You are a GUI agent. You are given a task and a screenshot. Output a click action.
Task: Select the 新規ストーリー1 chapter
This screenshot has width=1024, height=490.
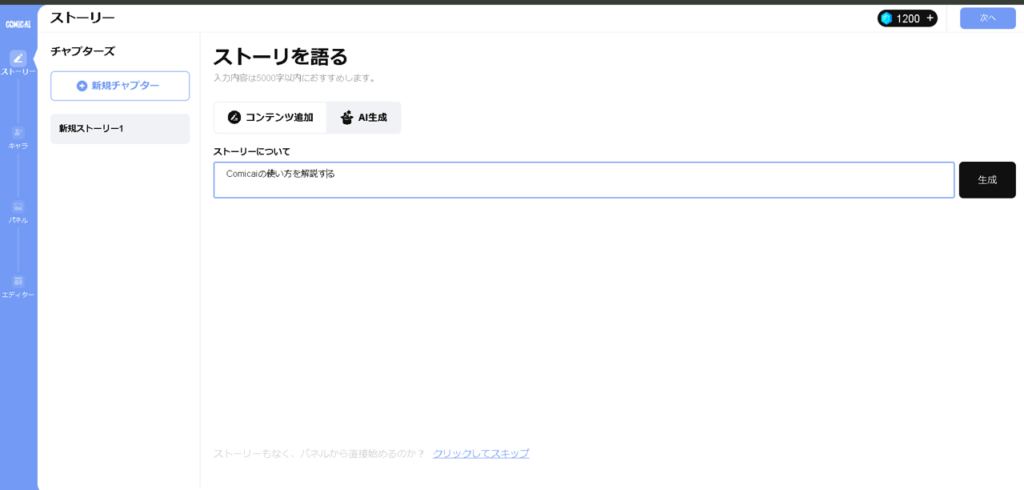tap(120, 128)
